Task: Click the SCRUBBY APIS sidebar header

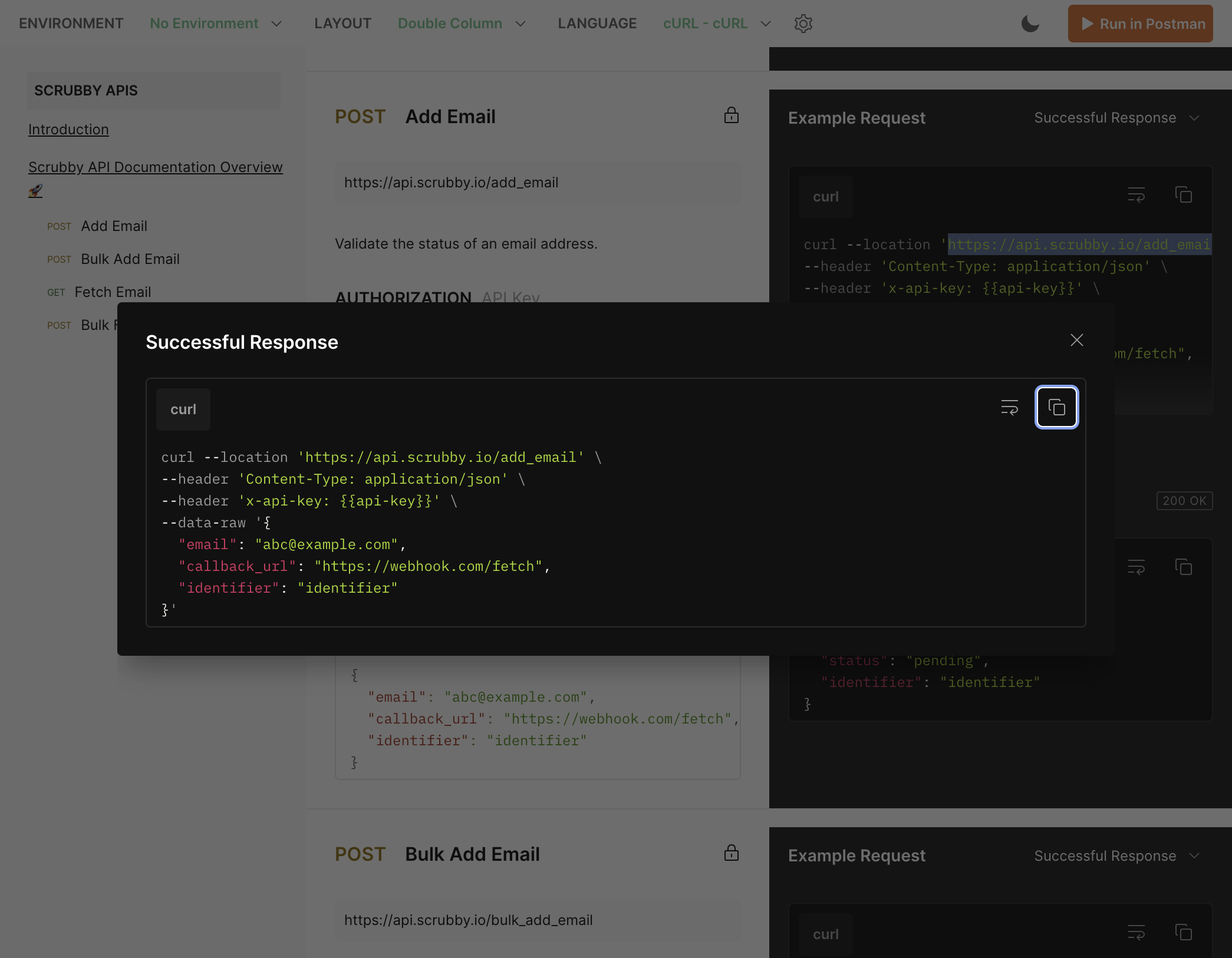Action: [154, 91]
